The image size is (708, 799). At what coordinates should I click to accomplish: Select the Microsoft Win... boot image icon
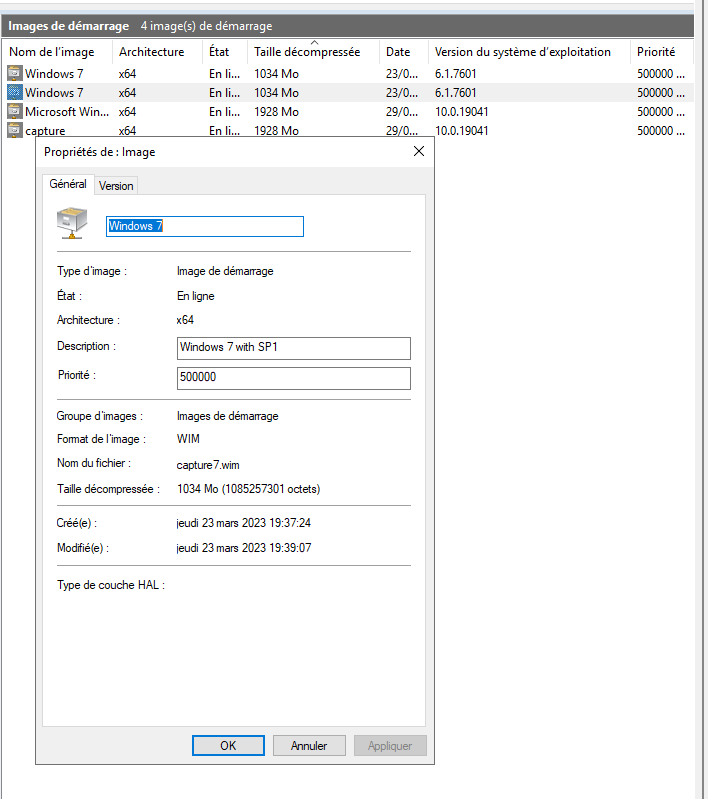[14, 112]
